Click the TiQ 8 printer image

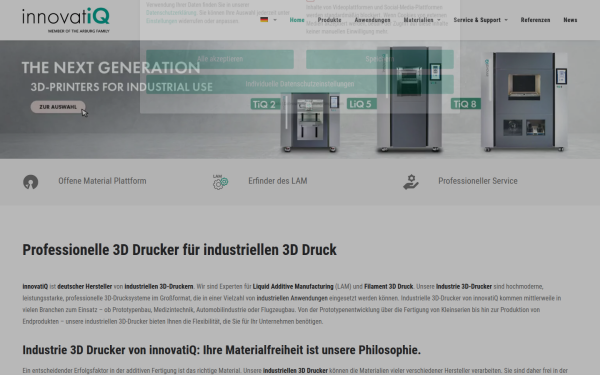click(x=524, y=101)
